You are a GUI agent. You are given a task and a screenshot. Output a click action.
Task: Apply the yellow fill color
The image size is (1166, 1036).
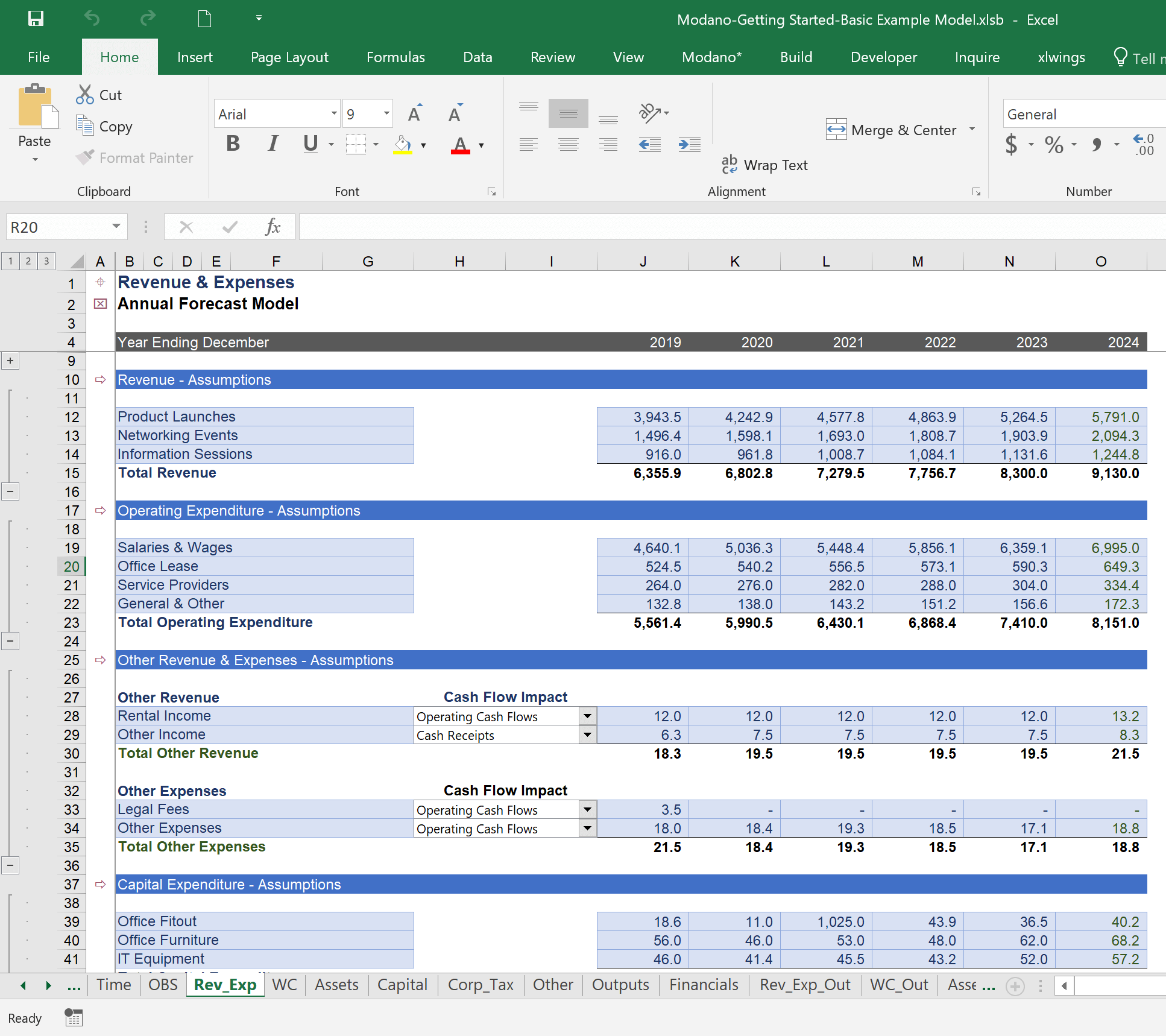click(x=403, y=145)
